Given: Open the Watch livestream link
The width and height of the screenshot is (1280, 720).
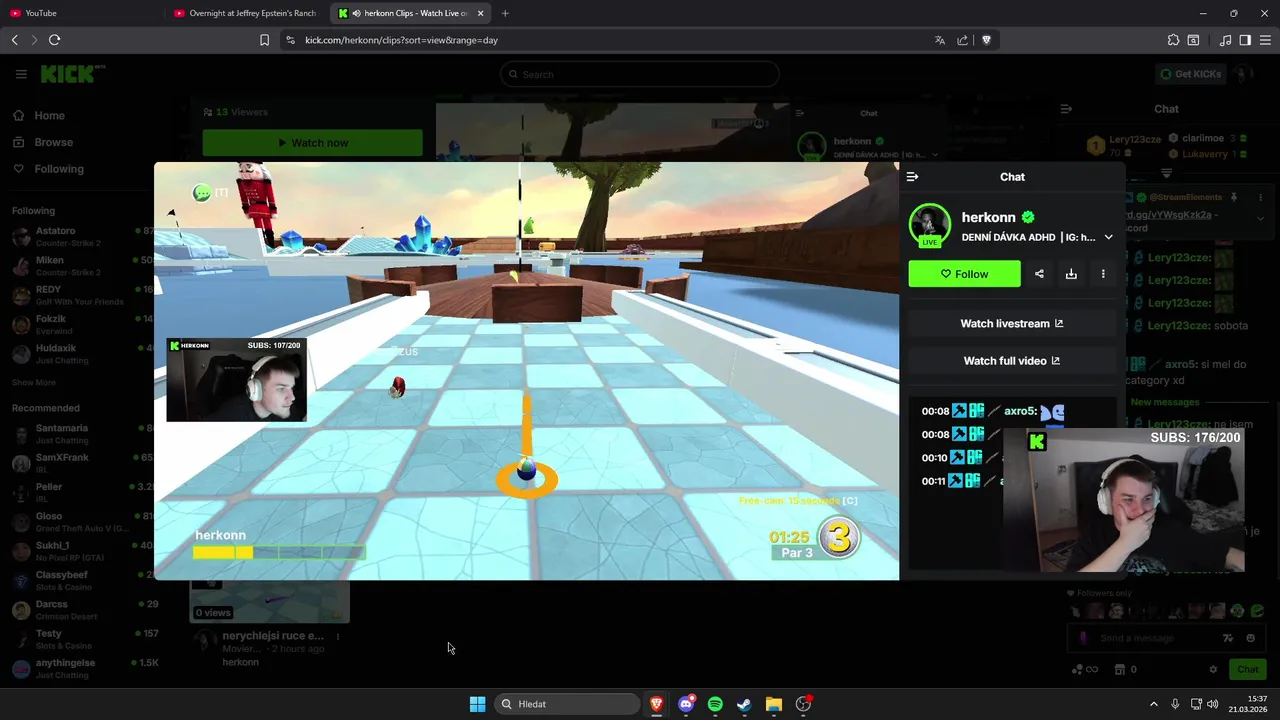Looking at the screenshot, I should pos(1011,323).
